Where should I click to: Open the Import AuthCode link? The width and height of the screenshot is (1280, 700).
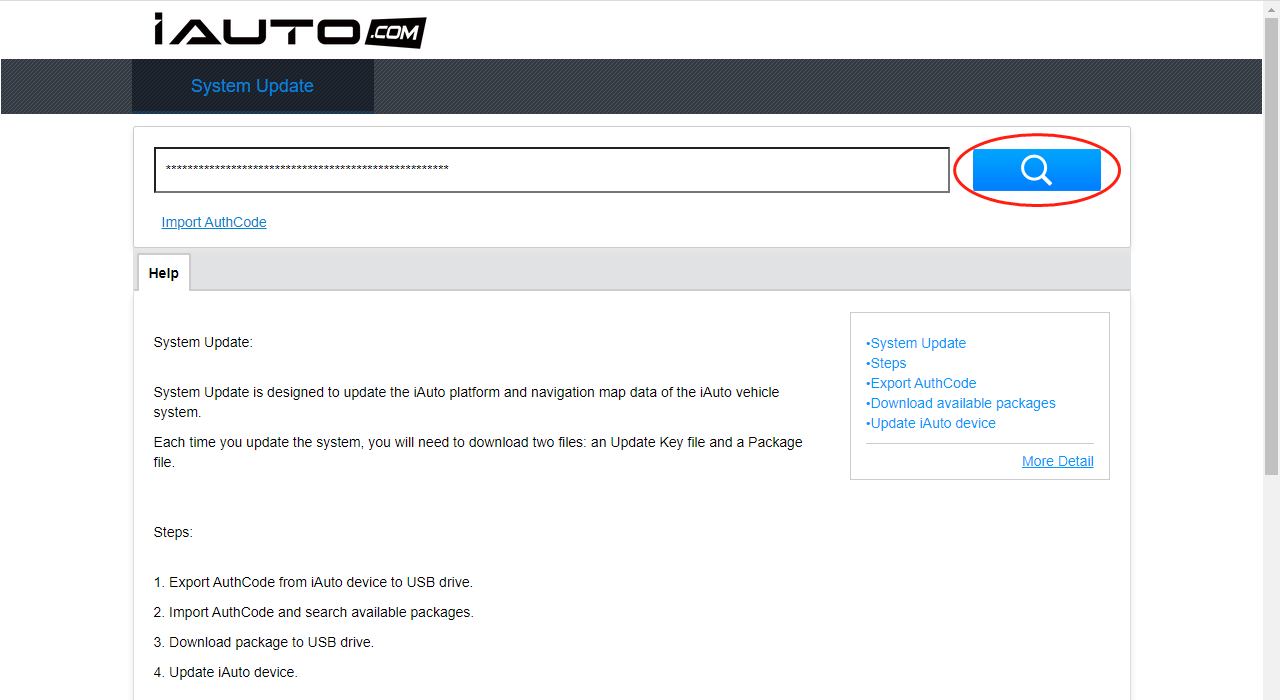pos(214,222)
